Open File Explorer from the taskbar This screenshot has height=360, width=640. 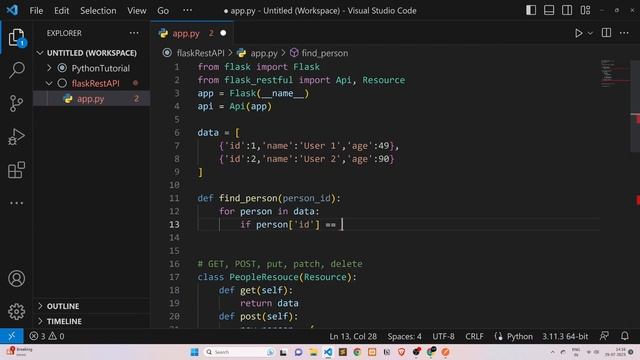pos(313,352)
